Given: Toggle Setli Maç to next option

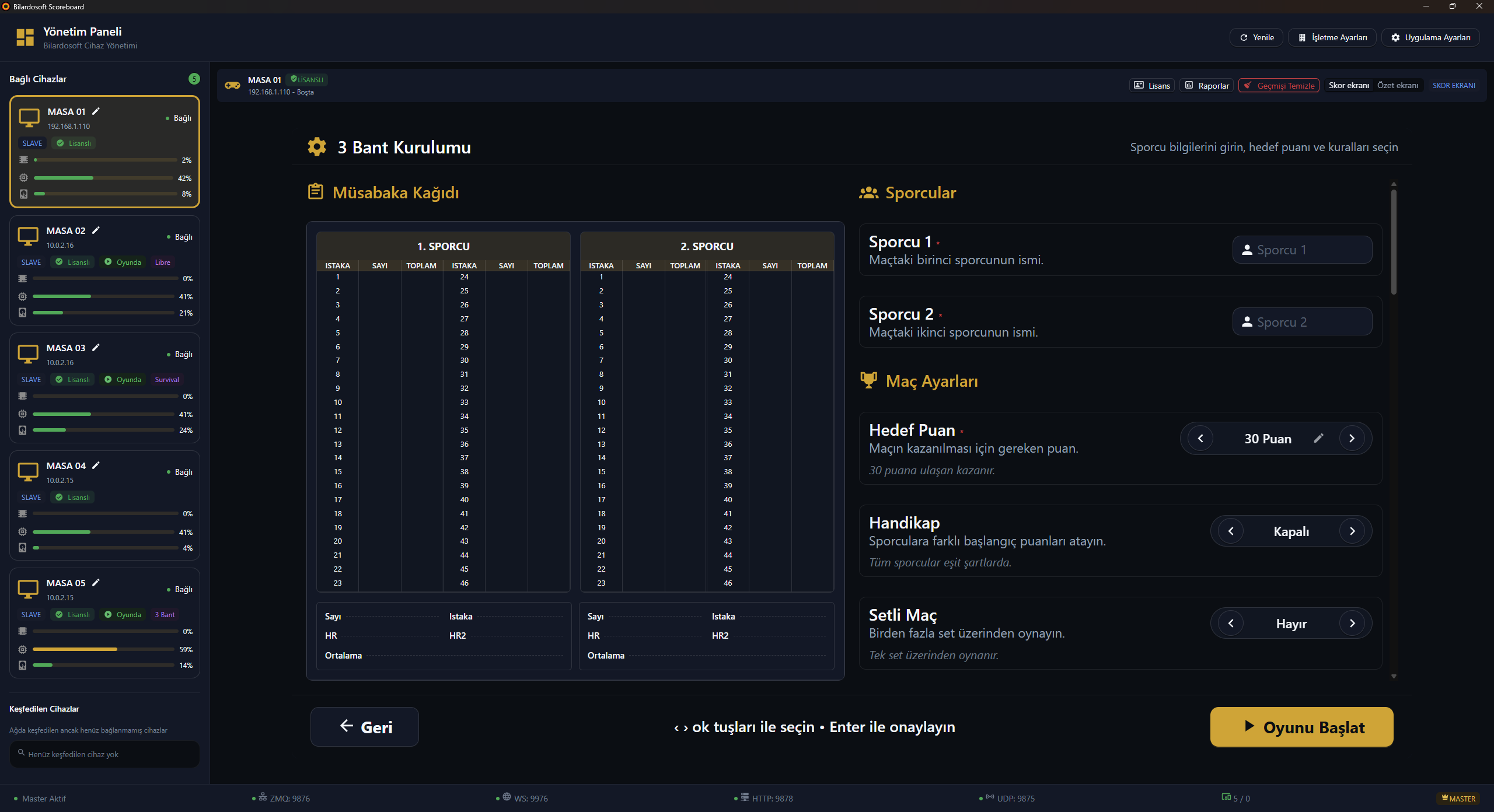Looking at the screenshot, I should pos(1352,624).
